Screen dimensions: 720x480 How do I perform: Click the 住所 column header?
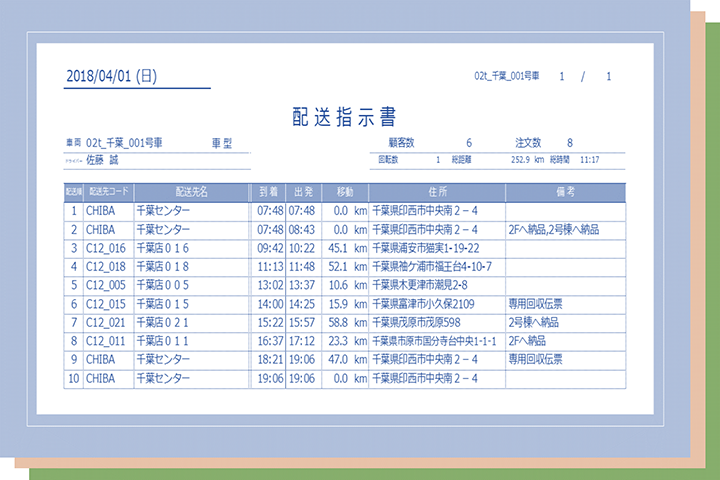436,192
